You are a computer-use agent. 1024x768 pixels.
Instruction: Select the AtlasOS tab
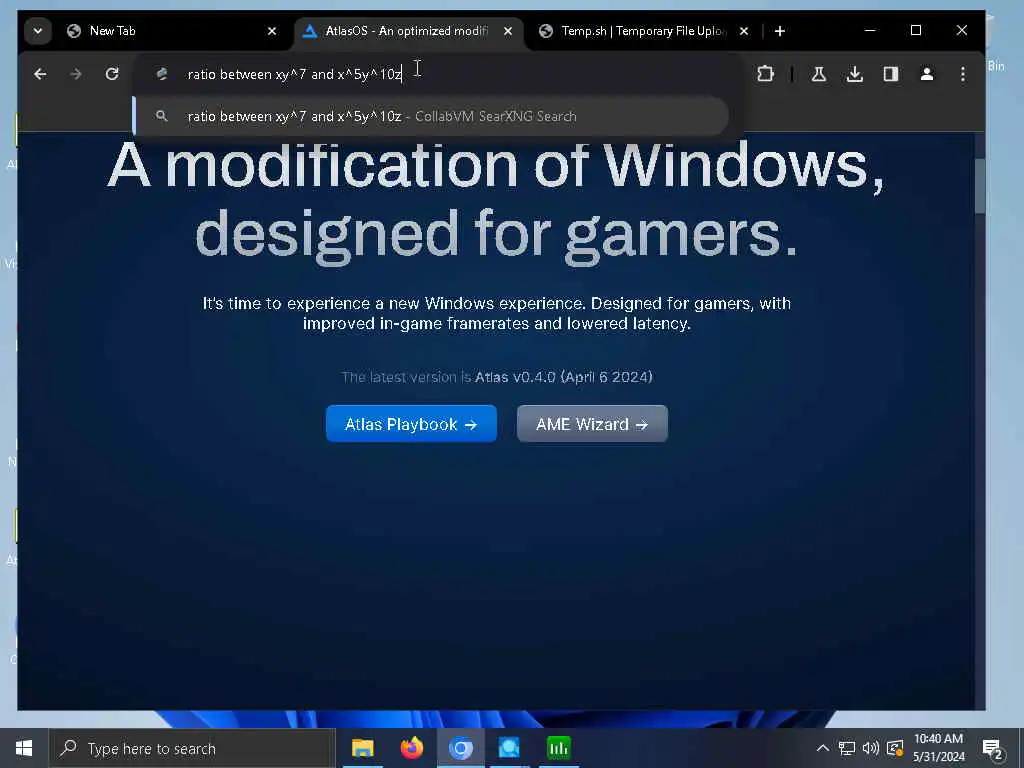coord(409,31)
